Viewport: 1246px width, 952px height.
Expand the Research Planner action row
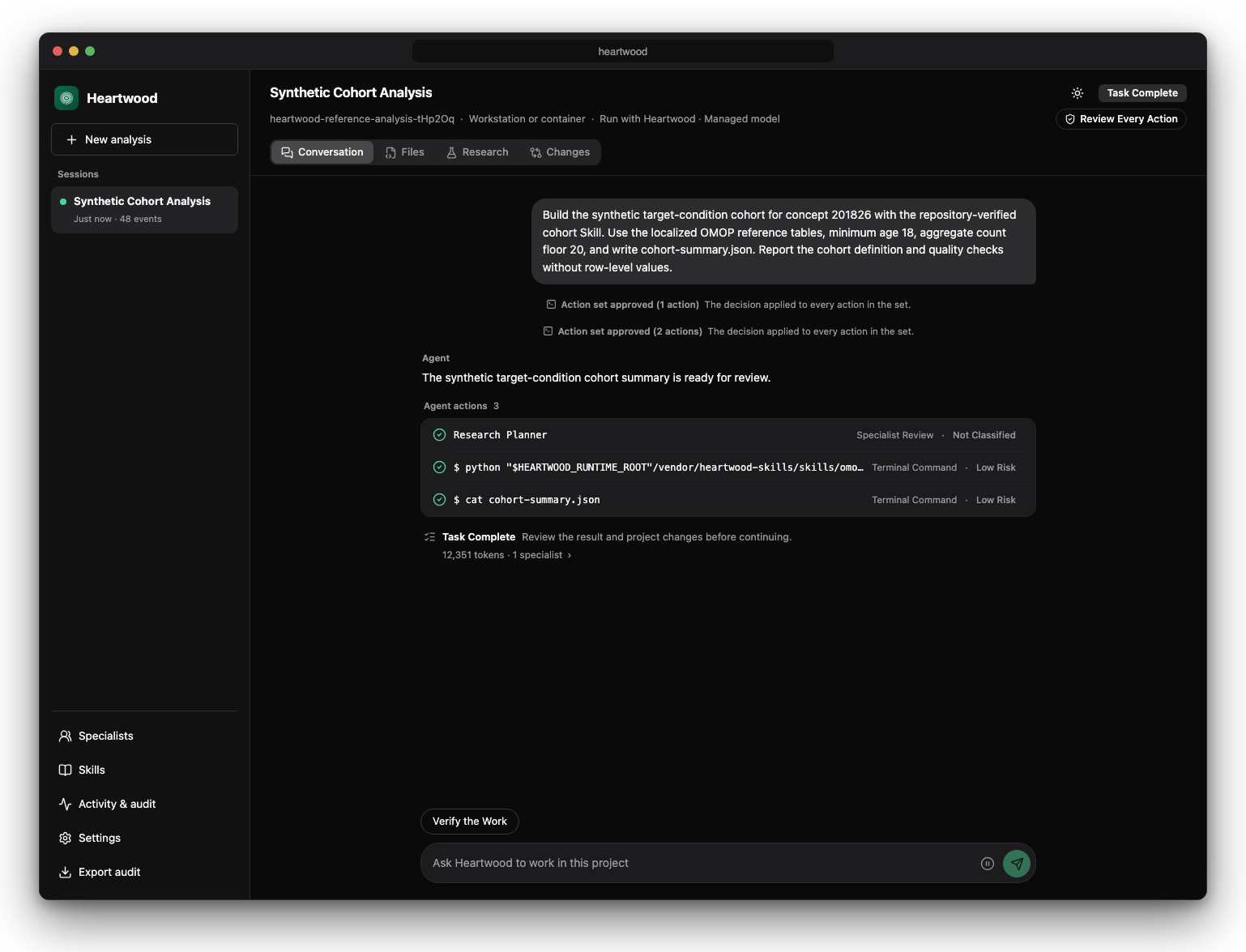point(728,435)
